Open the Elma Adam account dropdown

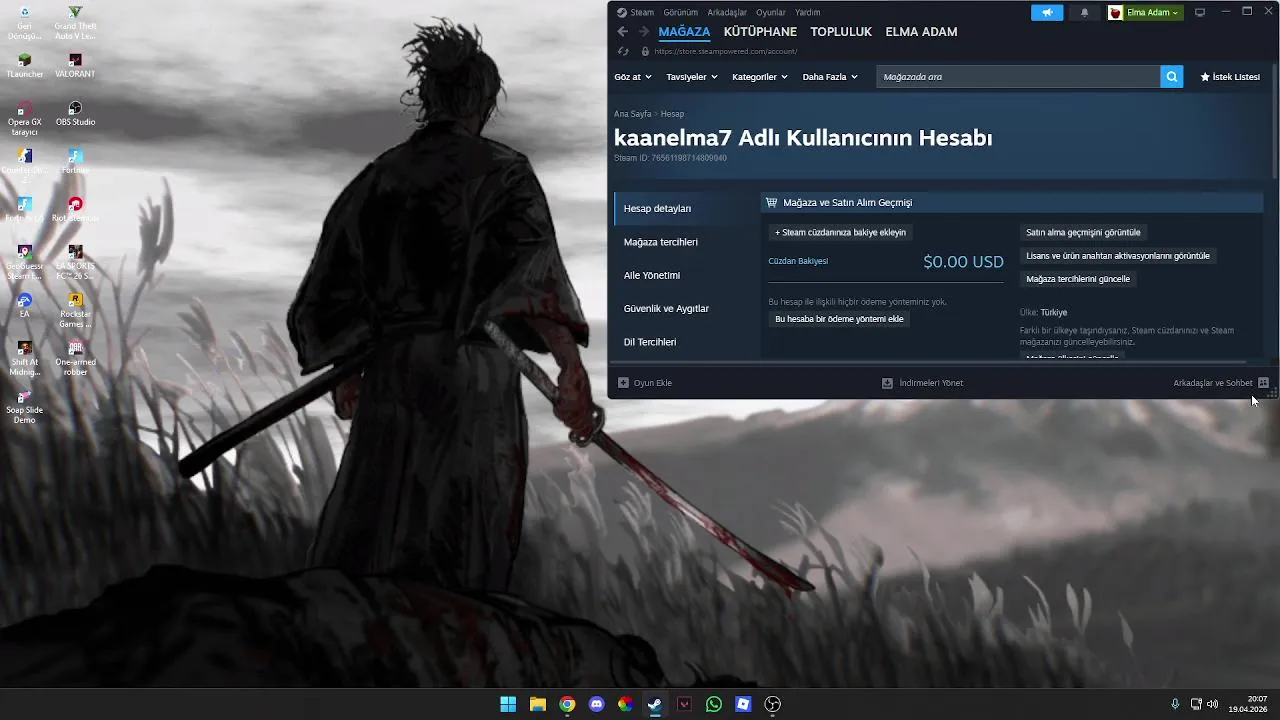1145,12
